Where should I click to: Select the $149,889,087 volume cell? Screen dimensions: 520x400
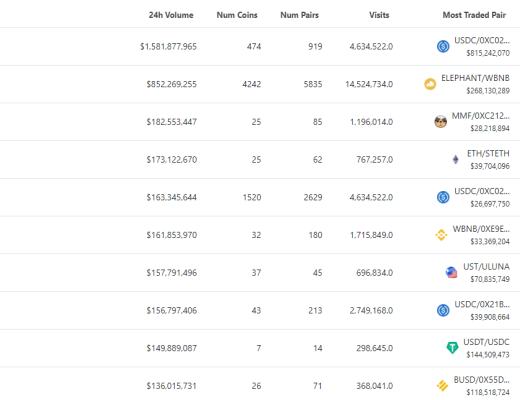click(x=172, y=348)
